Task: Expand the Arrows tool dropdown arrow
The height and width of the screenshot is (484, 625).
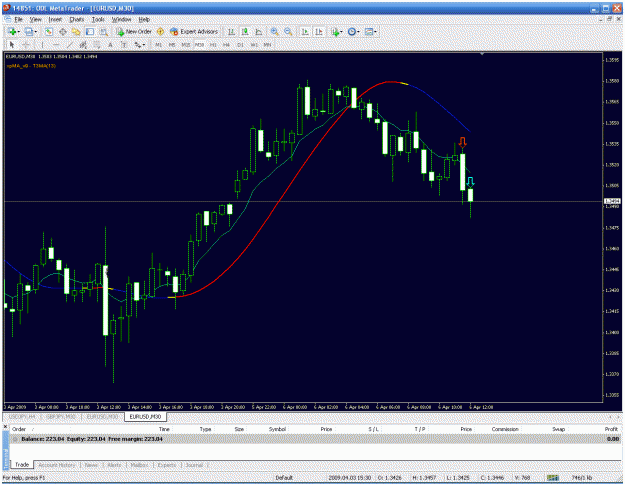Action: coord(143,45)
